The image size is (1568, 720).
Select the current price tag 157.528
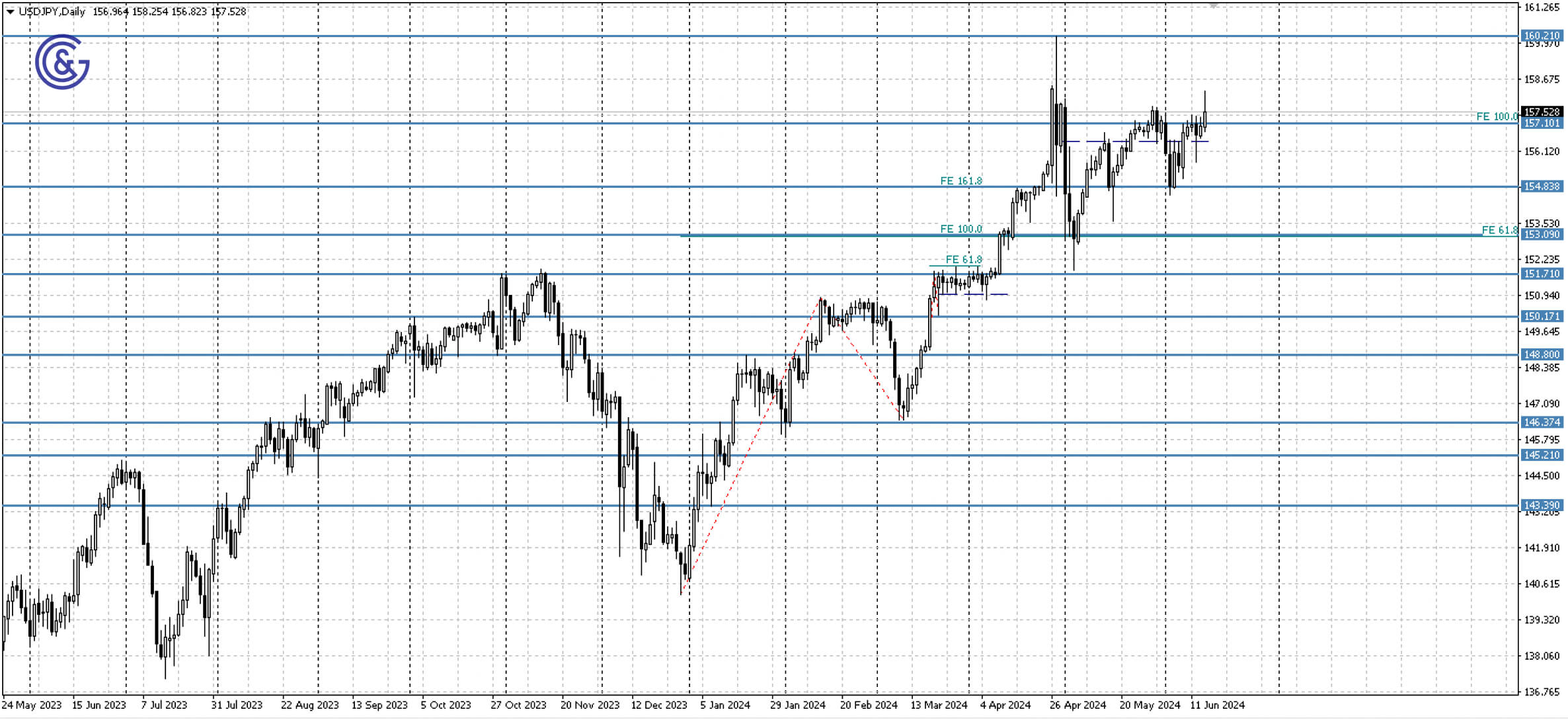(x=1543, y=111)
